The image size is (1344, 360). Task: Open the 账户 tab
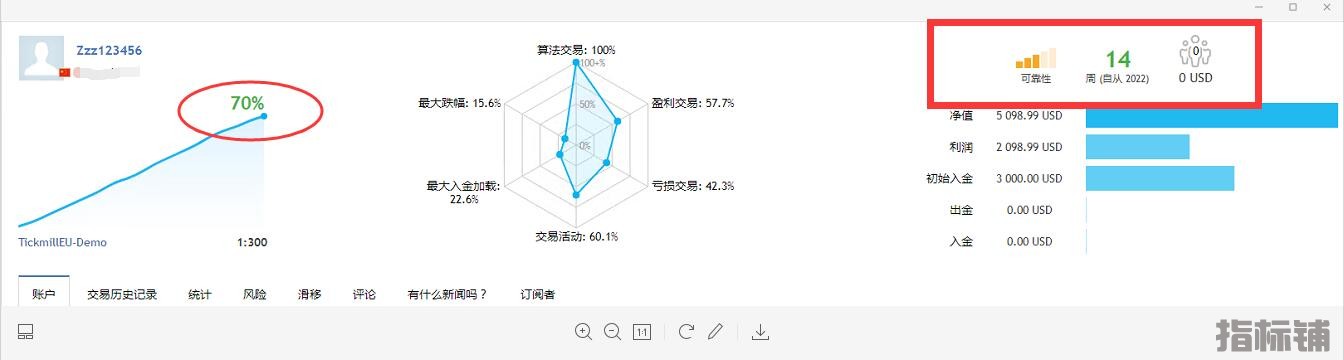coord(43,294)
